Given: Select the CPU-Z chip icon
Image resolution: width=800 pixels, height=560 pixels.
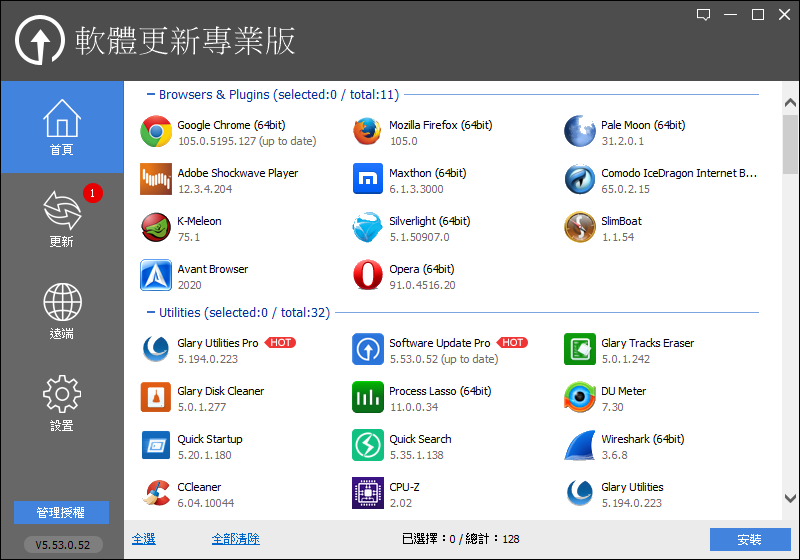Looking at the screenshot, I should coord(367,493).
